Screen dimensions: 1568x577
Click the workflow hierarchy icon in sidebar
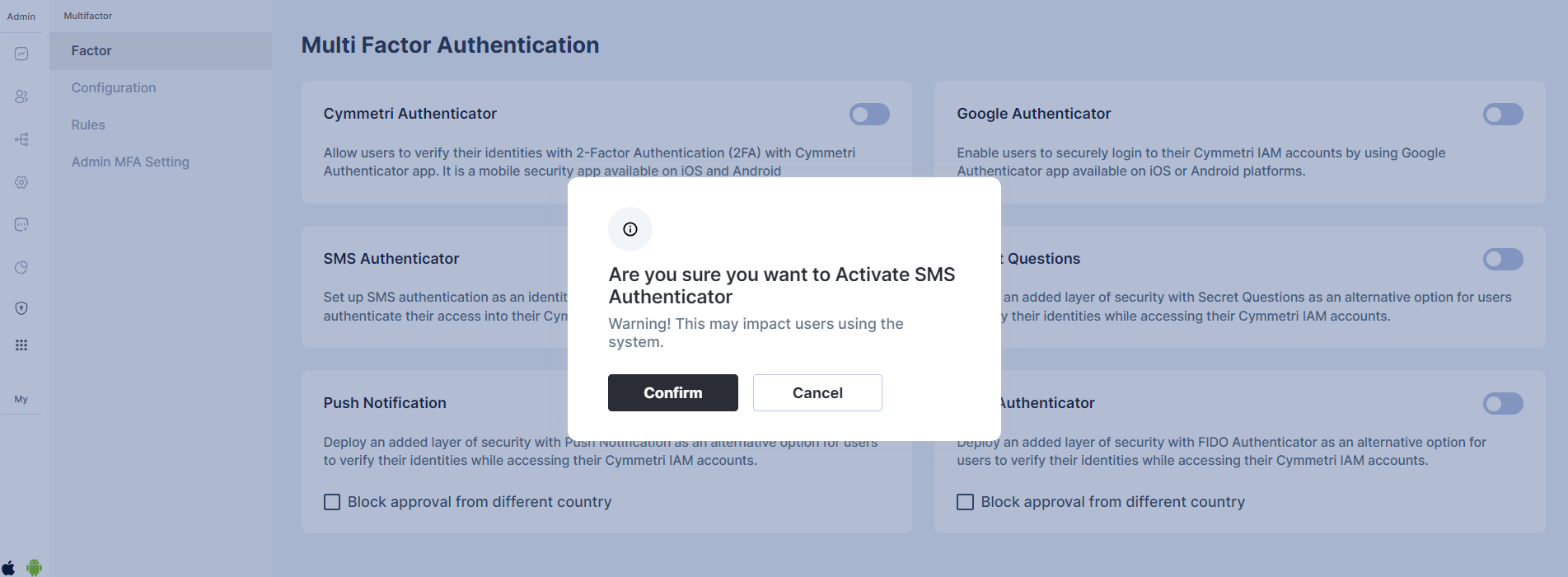tap(21, 139)
